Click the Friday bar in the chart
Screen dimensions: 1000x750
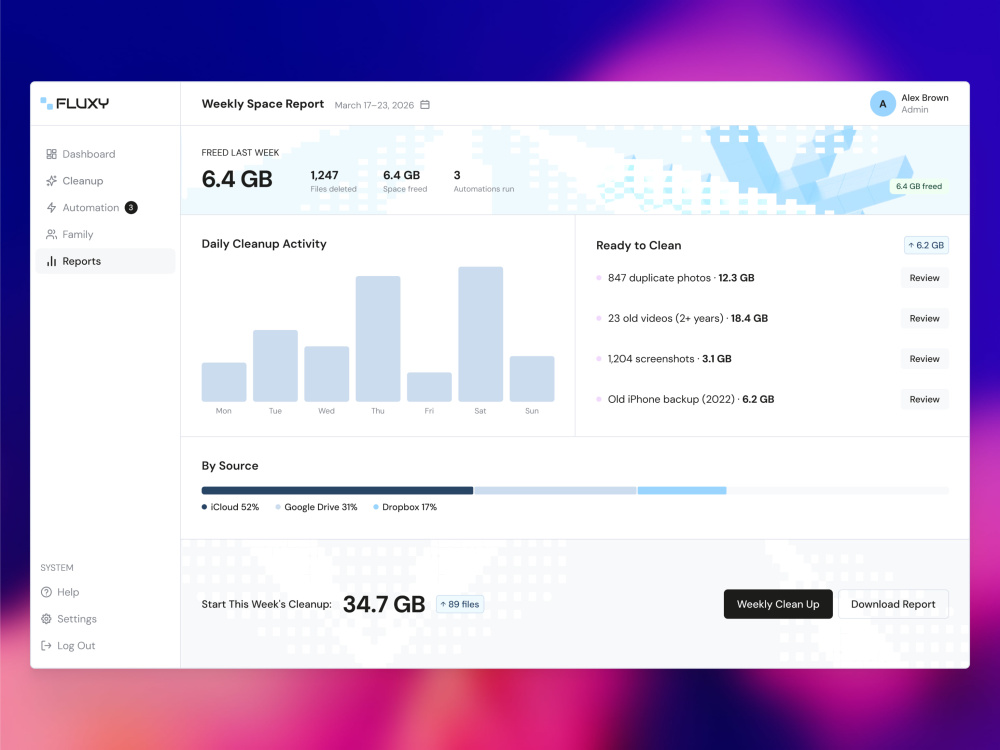(x=429, y=387)
